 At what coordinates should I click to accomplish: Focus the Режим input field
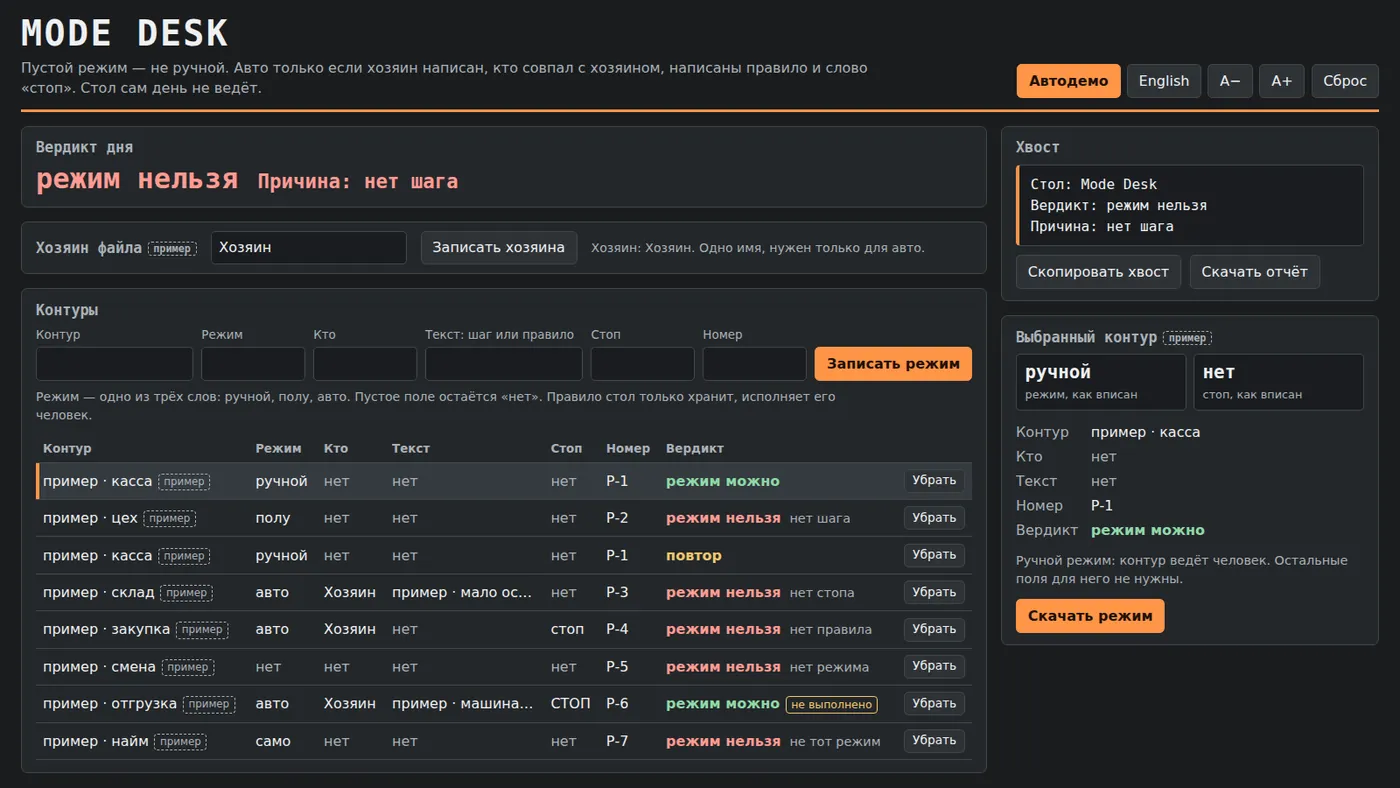pos(253,364)
